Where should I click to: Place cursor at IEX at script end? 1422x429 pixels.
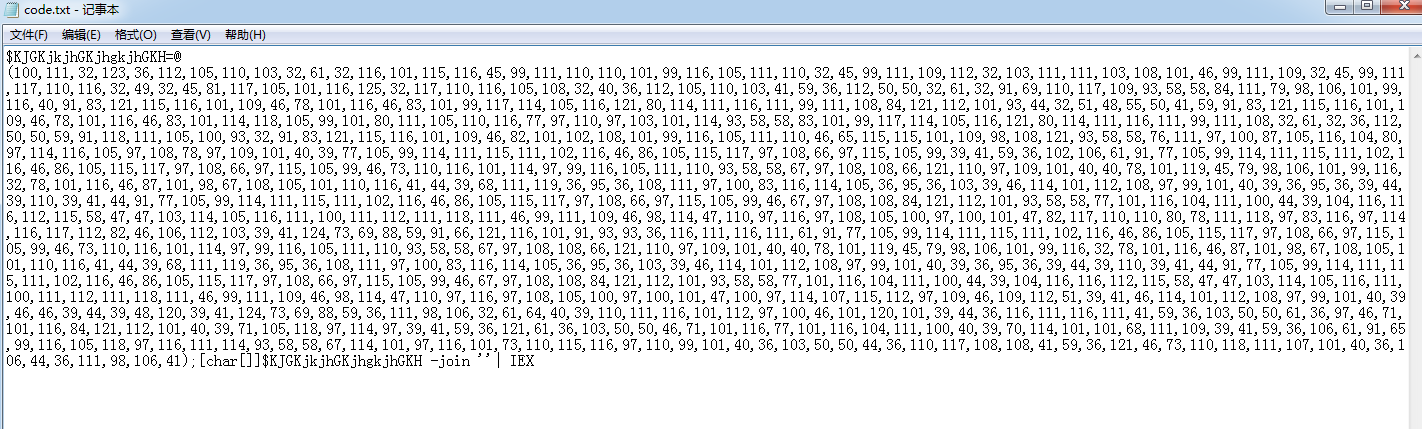pyautogui.click(x=522, y=360)
